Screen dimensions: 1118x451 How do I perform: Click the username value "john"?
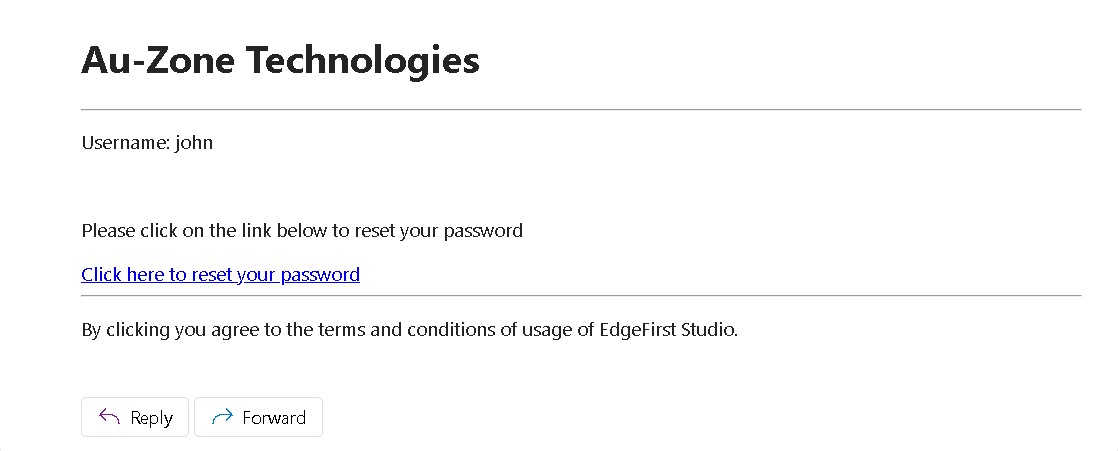pos(194,143)
